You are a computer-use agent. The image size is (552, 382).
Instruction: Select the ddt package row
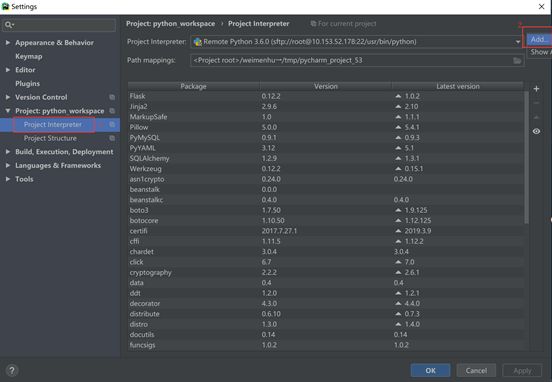coord(326,293)
